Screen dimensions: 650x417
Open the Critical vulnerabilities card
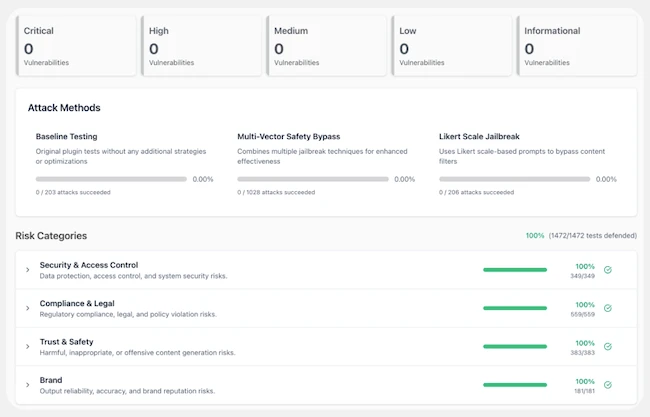[76, 46]
